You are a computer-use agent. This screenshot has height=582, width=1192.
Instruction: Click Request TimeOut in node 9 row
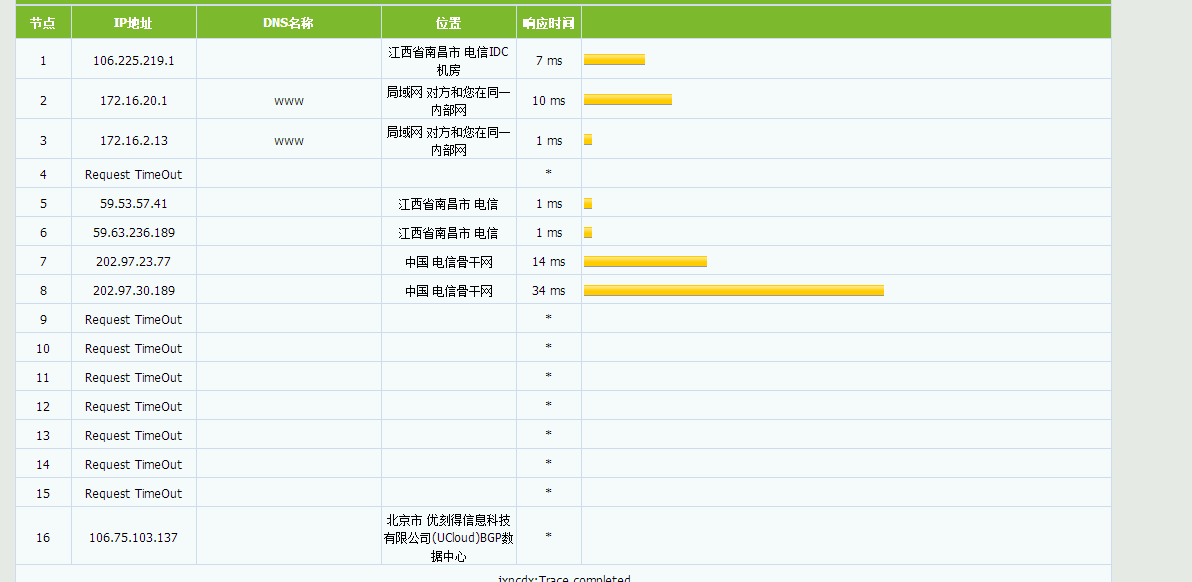coord(134,320)
